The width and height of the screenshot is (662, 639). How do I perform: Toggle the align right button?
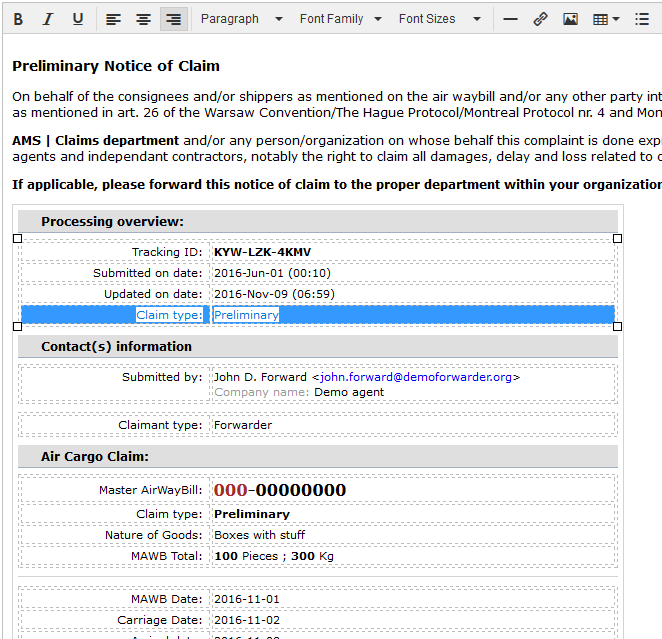point(174,19)
